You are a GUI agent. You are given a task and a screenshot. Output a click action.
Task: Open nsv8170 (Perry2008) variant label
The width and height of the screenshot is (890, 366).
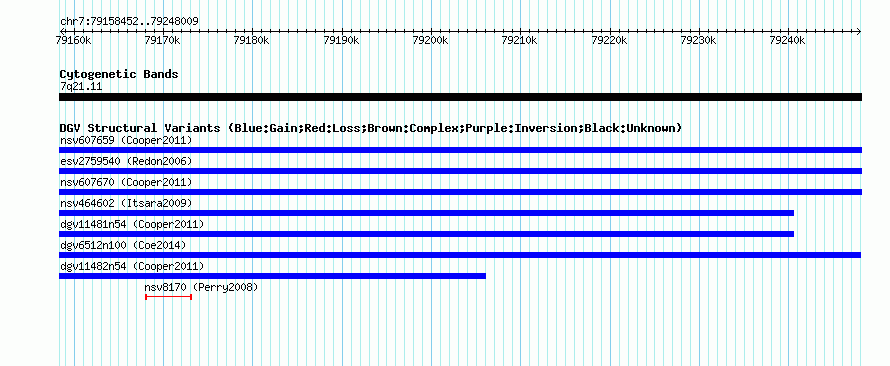[x=201, y=287]
